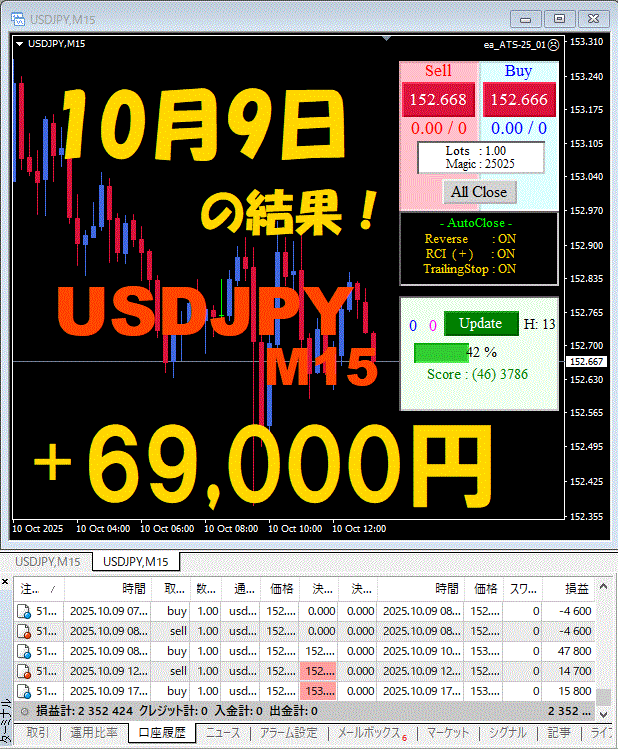This screenshot has height=749, width=618.
Task: Open the メールボックス tab
Action: pyautogui.click(x=372, y=733)
